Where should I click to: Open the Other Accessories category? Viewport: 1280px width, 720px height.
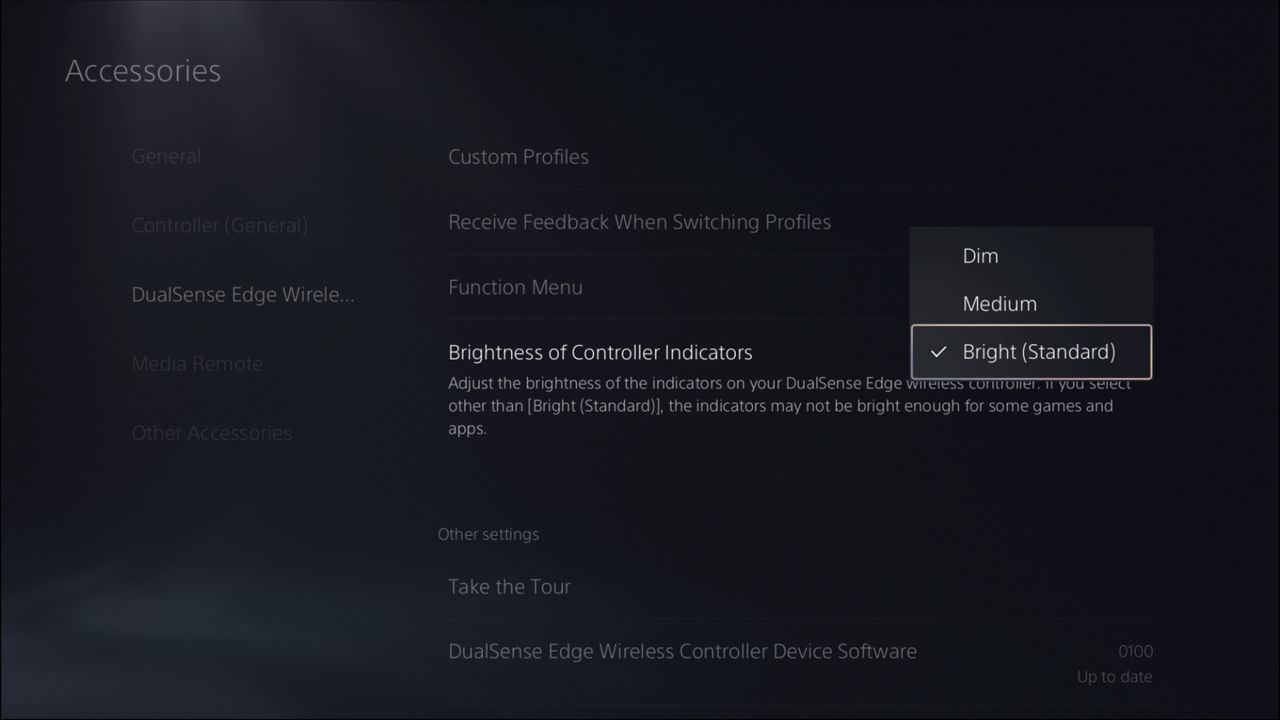click(212, 433)
